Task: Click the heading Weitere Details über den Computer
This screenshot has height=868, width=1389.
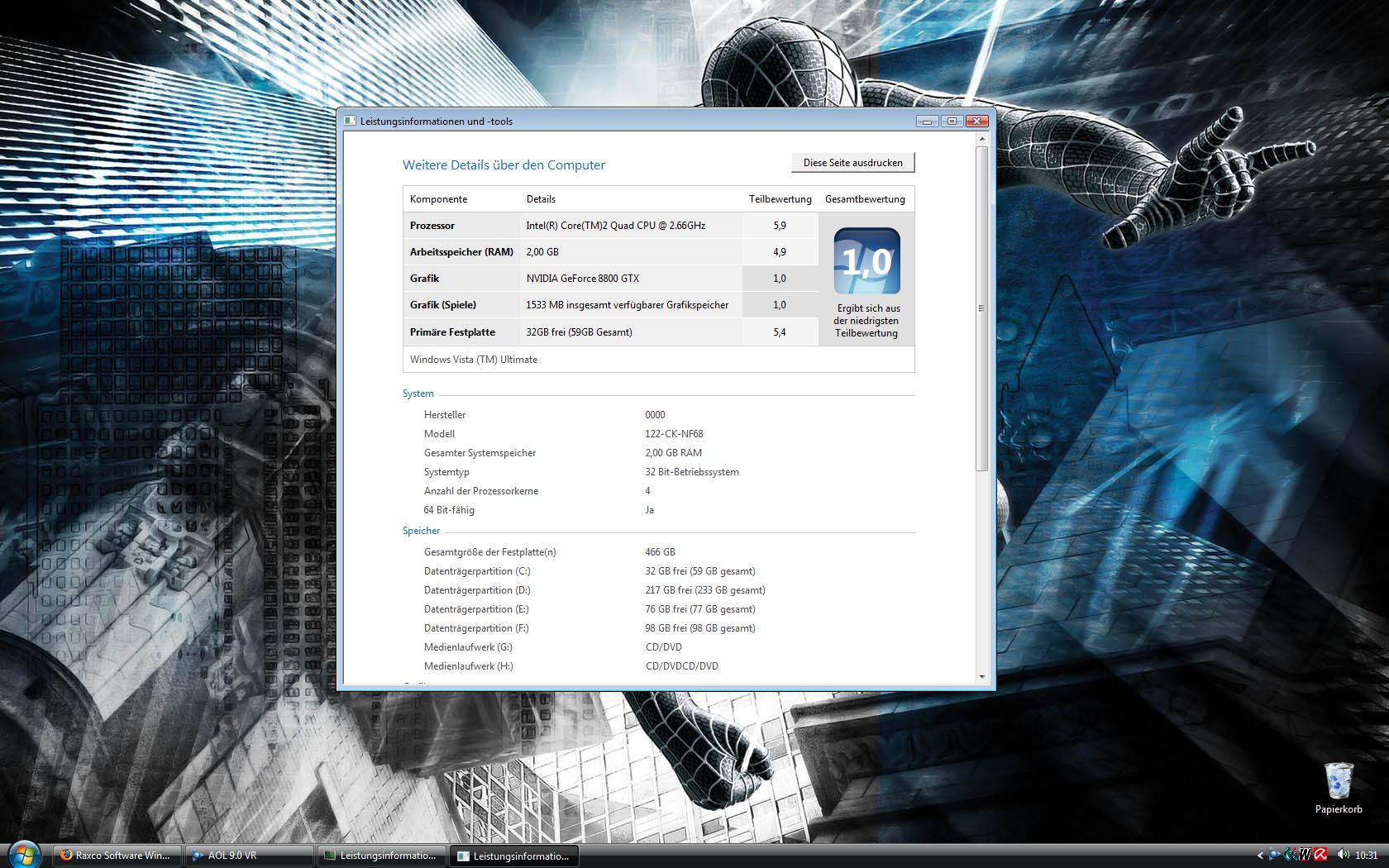Action: point(504,165)
